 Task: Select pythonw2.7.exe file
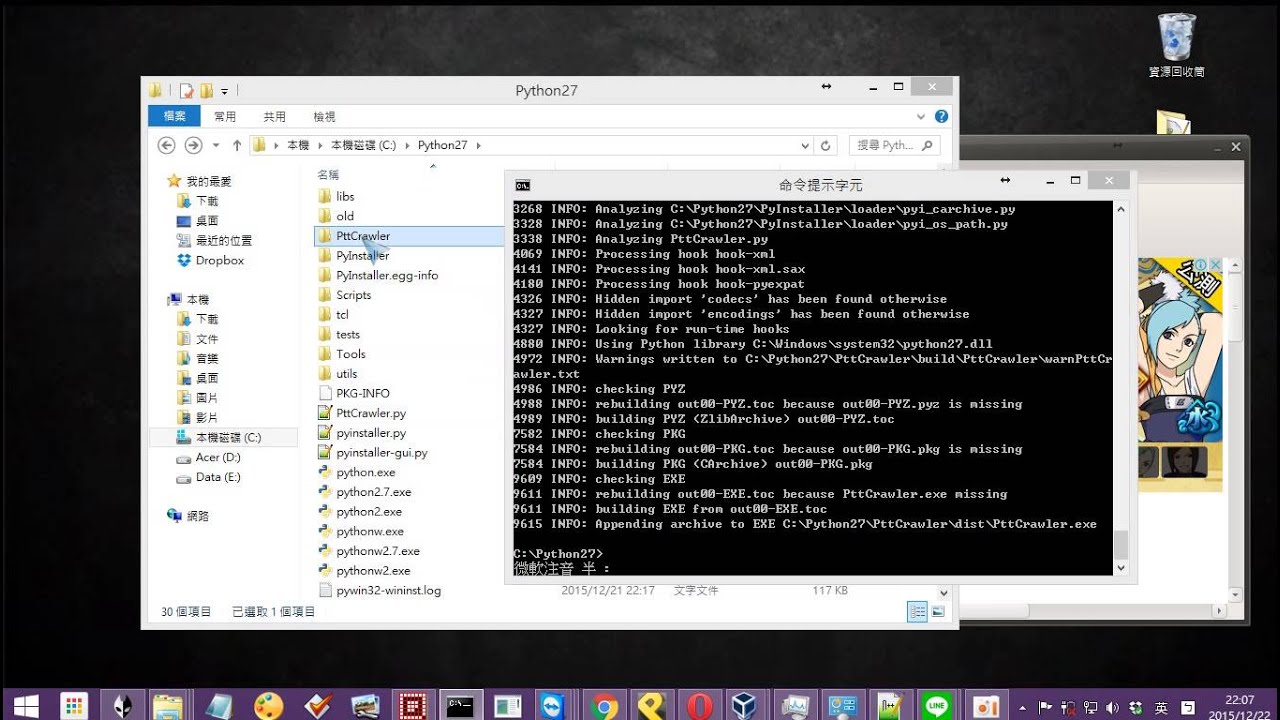[x=369, y=551]
